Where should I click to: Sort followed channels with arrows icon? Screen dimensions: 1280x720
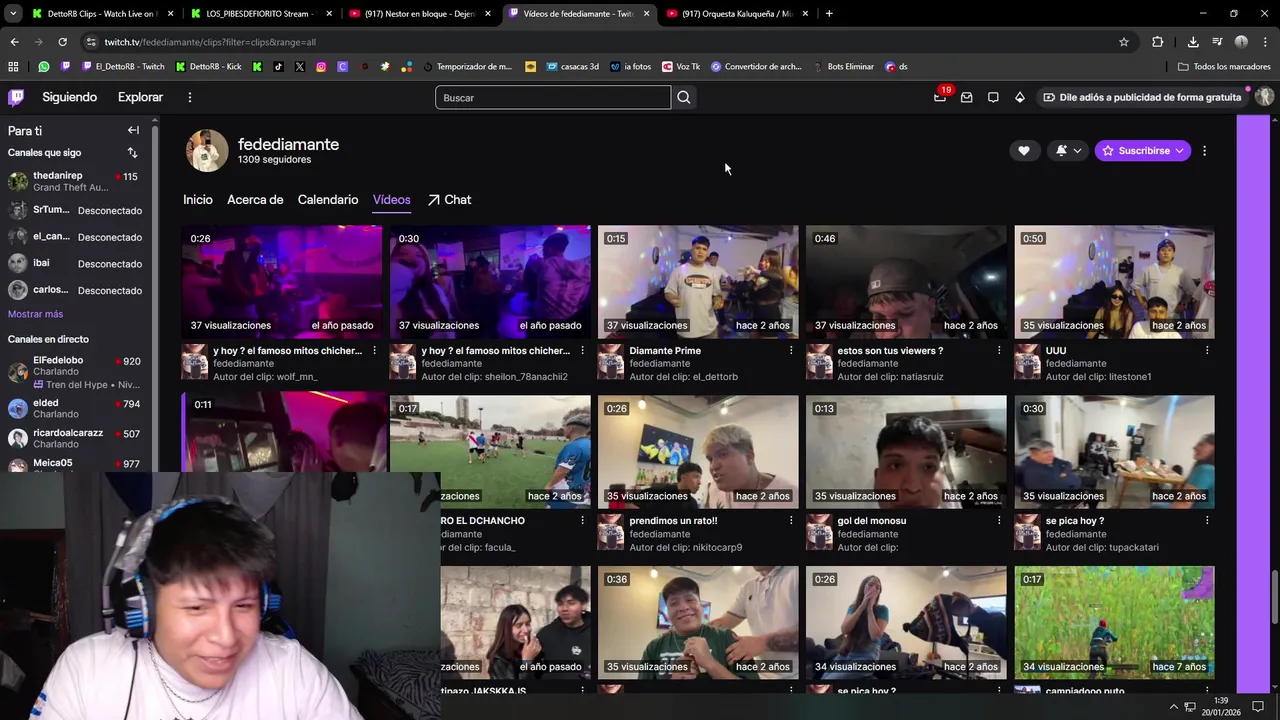pos(132,153)
